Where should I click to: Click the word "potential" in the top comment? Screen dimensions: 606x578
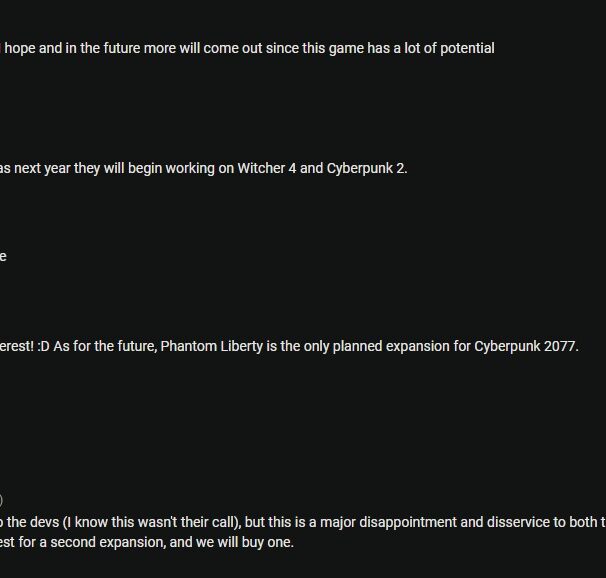464,48
